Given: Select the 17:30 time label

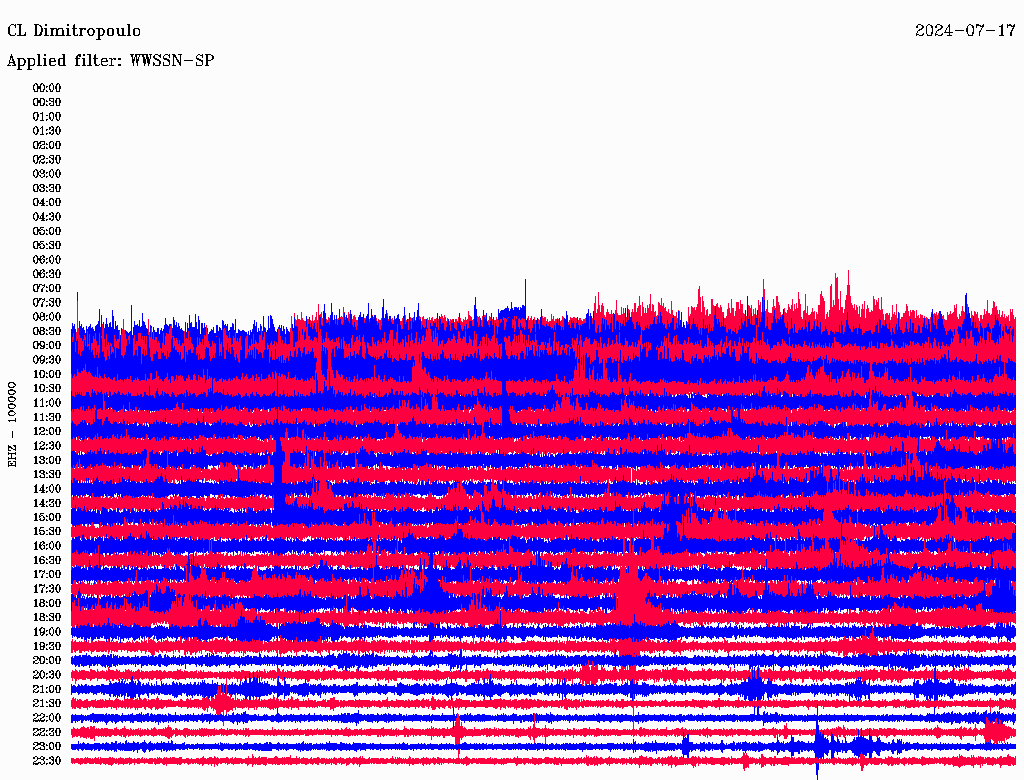Looking at the screenshot, I should (x=47, y=589).
